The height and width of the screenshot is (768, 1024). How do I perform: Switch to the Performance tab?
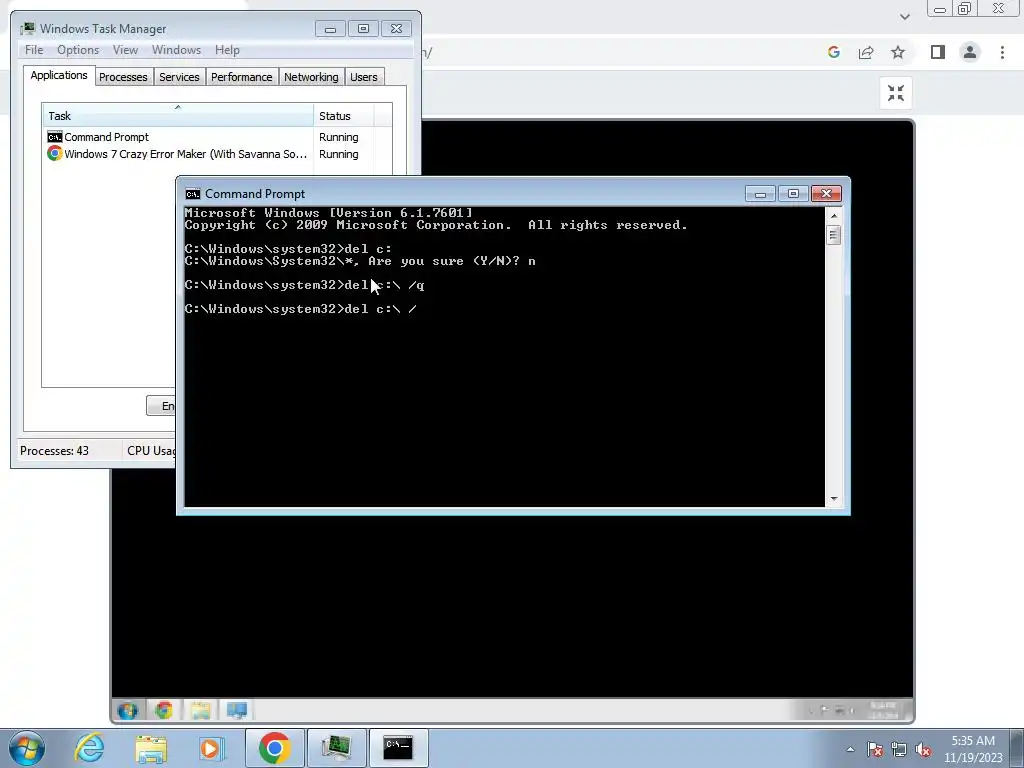241,77
